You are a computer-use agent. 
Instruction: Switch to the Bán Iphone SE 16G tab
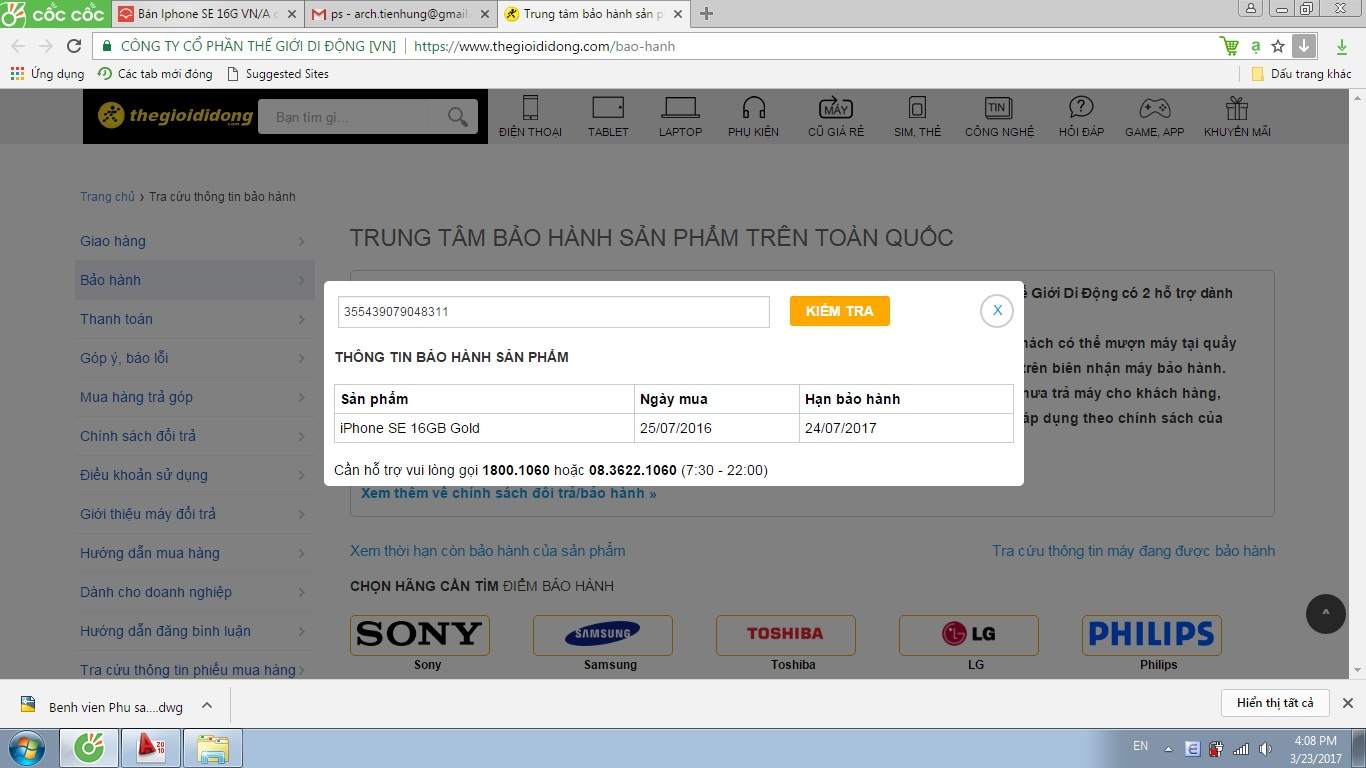pos(205,14)
